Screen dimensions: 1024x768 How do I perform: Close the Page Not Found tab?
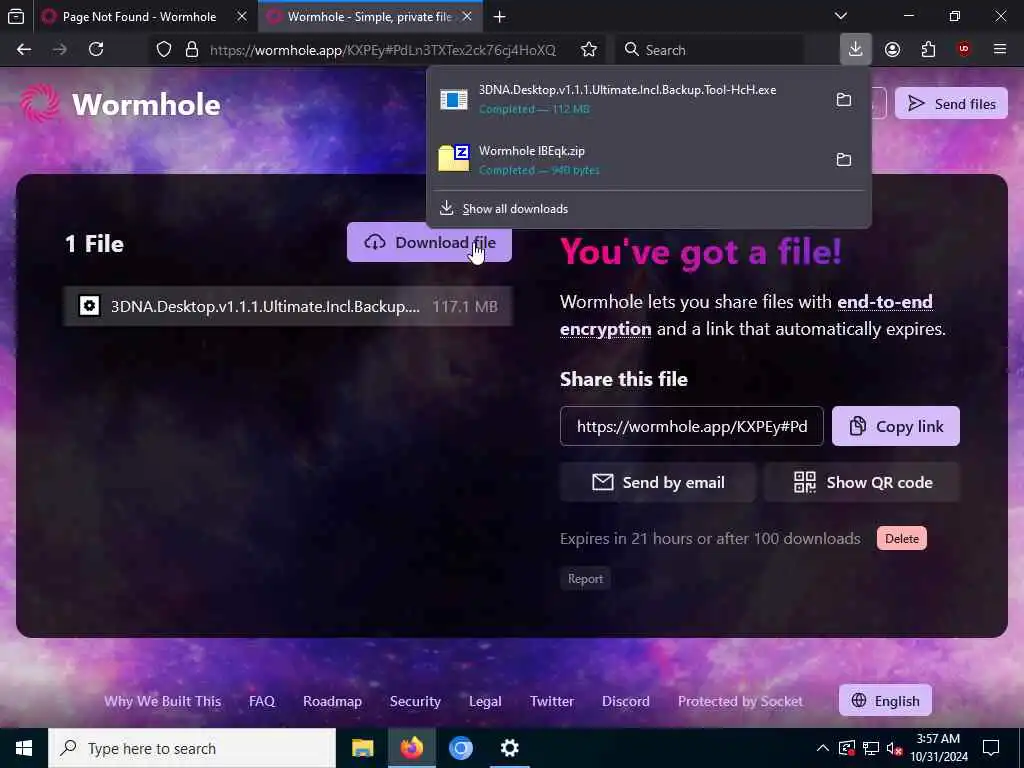(x=242, y=17)
